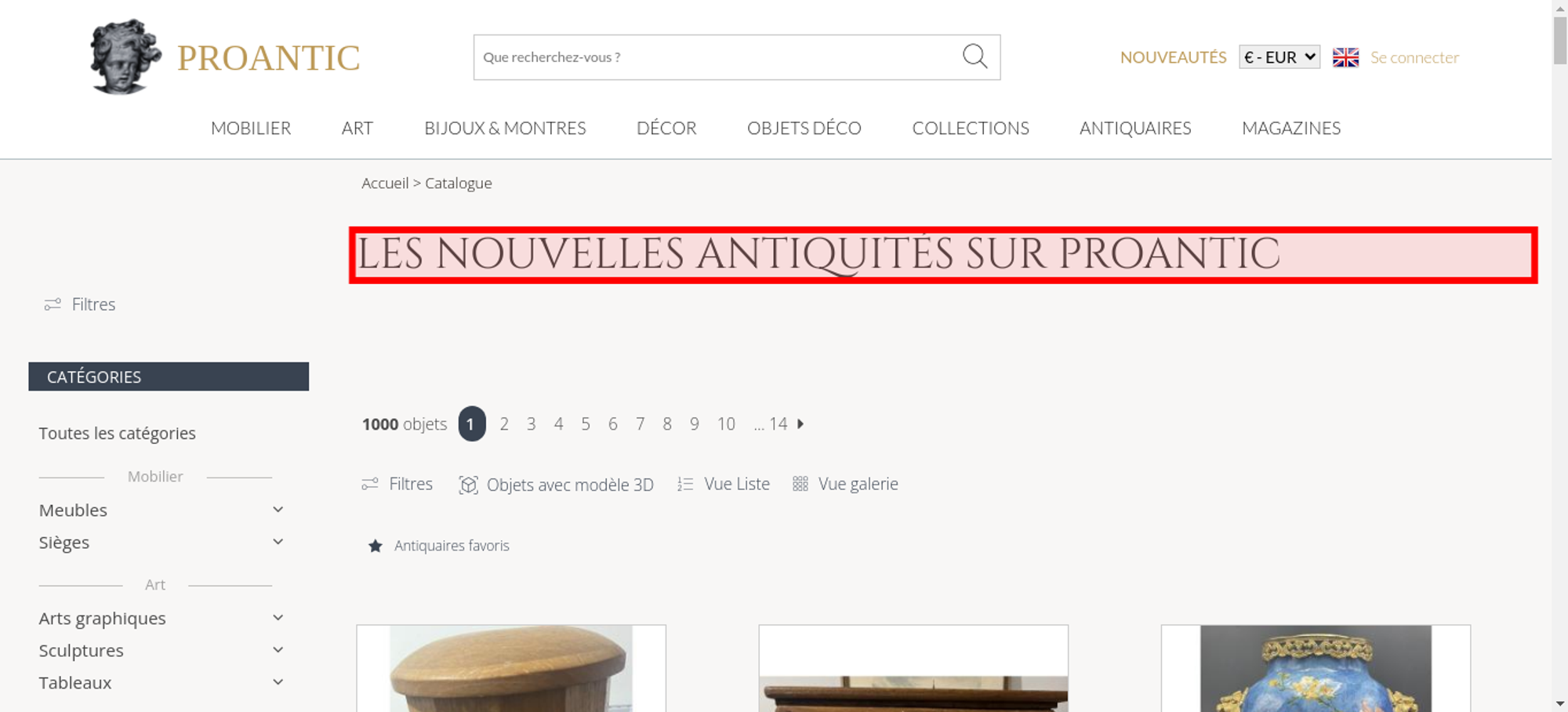
Task: Go to results page 5
Action: point(586,424)
